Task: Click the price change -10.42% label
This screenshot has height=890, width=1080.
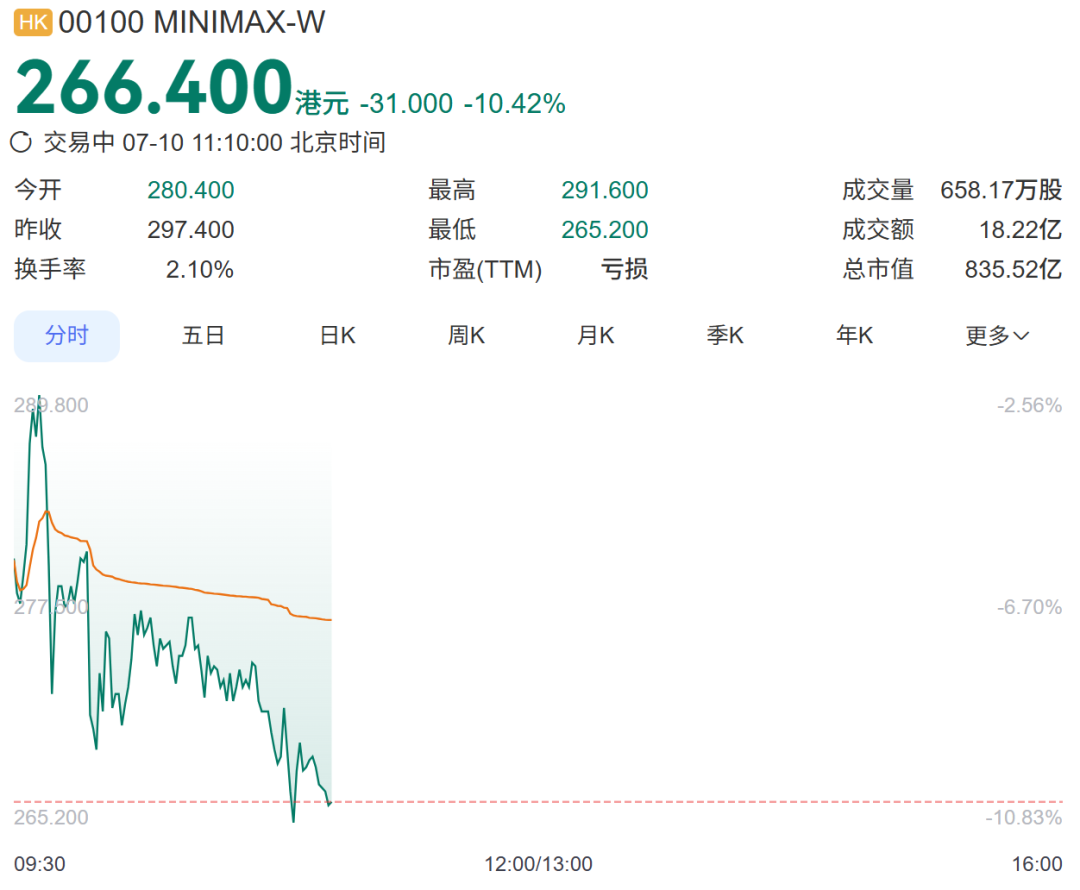Action: coord(515,103)
